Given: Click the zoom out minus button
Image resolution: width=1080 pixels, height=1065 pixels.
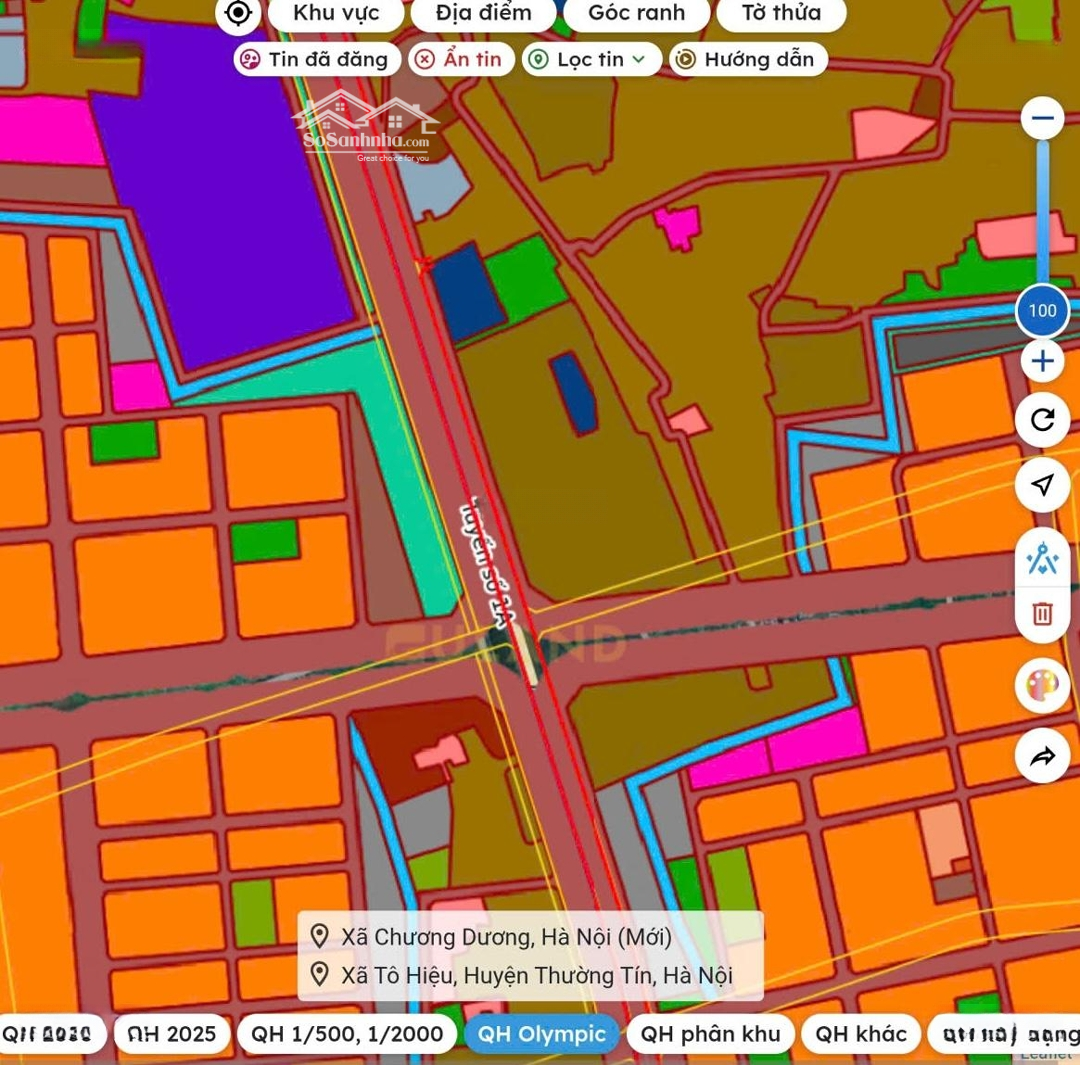Looking at the screenshot, I should coord(1042,119).
